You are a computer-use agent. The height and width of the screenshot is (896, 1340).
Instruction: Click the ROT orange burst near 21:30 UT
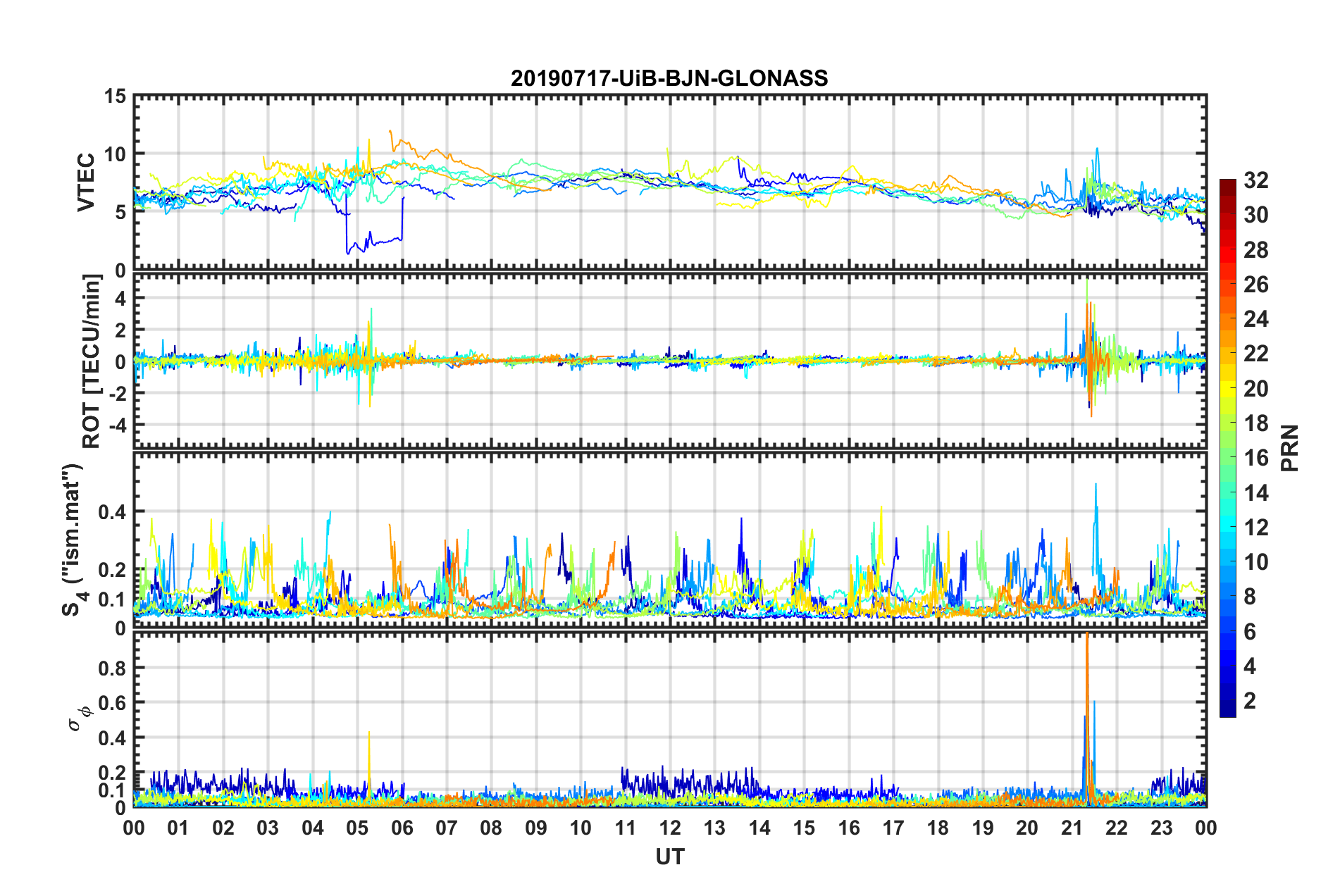(x=1091, y=359)
